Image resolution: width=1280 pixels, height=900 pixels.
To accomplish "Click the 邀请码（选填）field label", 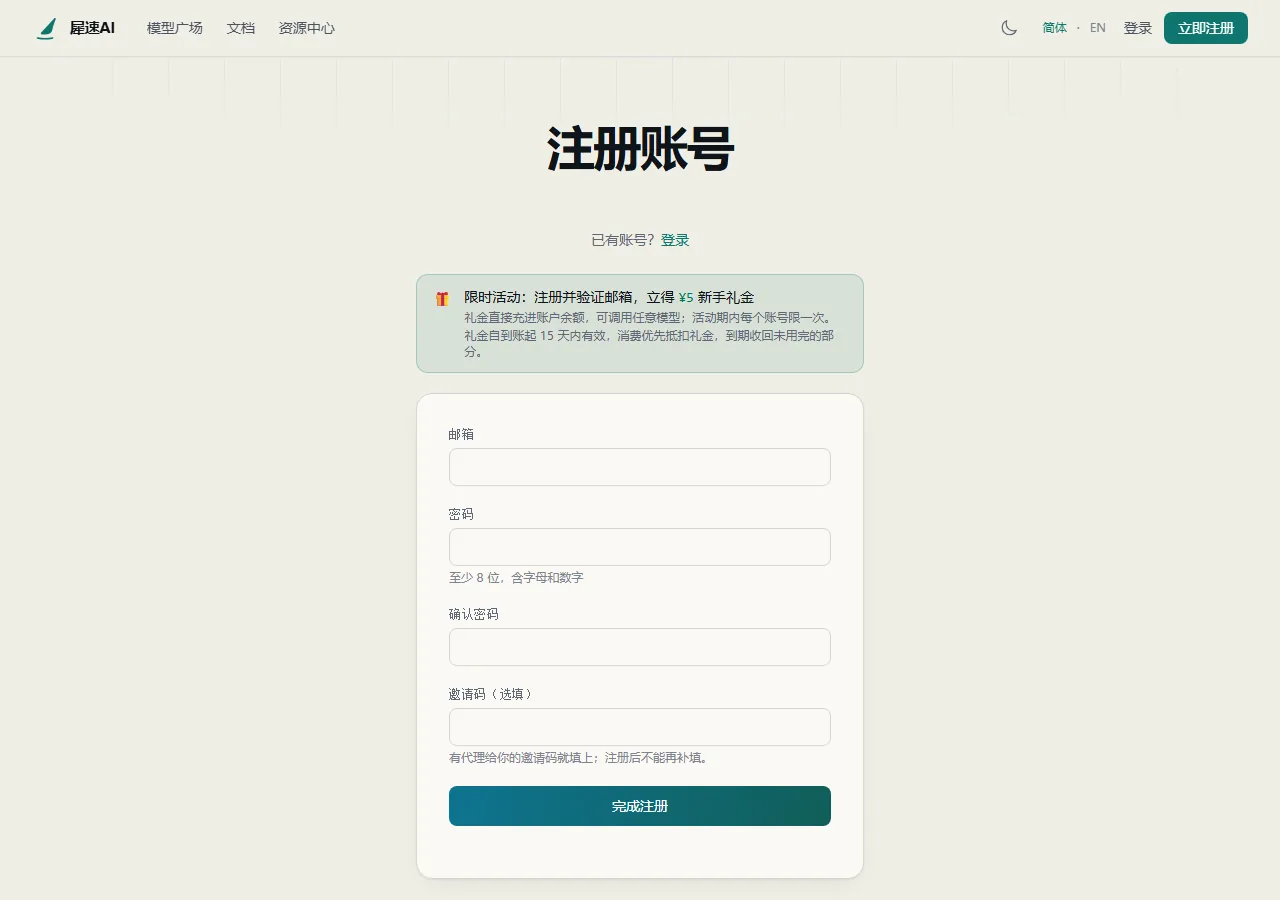I will (492, 694).
